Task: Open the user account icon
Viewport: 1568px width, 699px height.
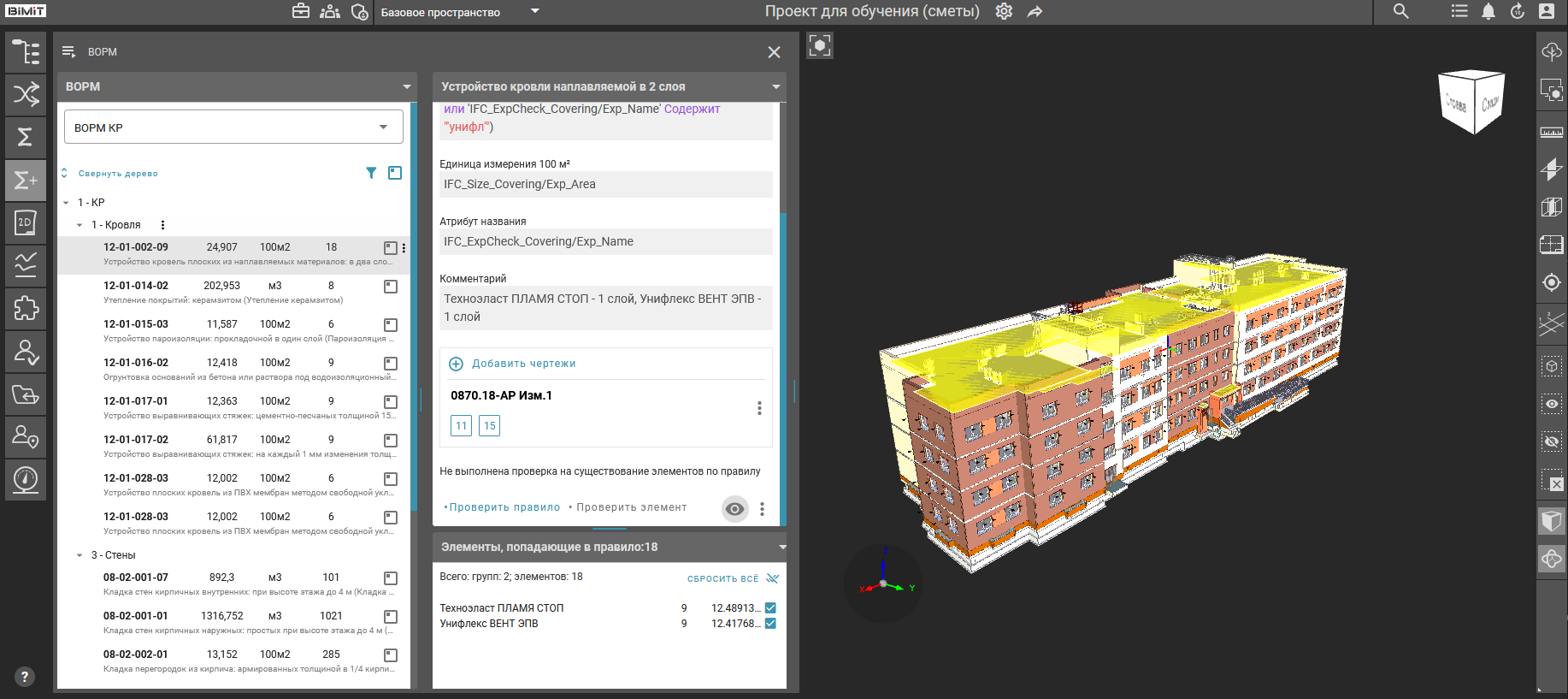Action: point(1547,12)
